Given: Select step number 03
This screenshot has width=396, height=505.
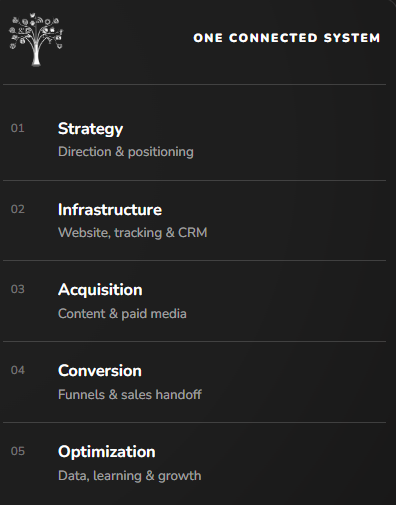Looking at the screenshot, I should click(x=18, y=289).
